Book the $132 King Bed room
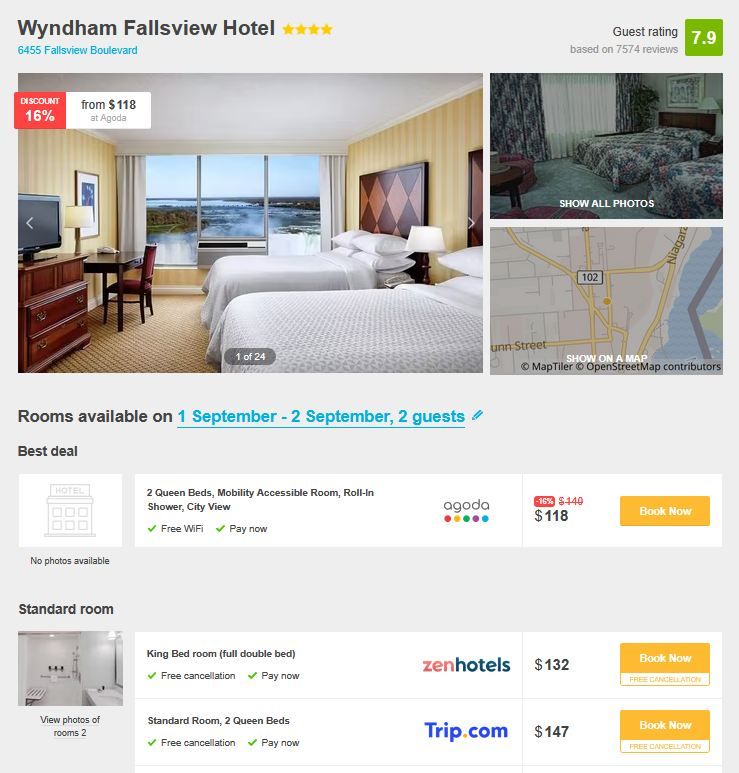This screenshot has width=739, height=773. click(x=665, y=664)
